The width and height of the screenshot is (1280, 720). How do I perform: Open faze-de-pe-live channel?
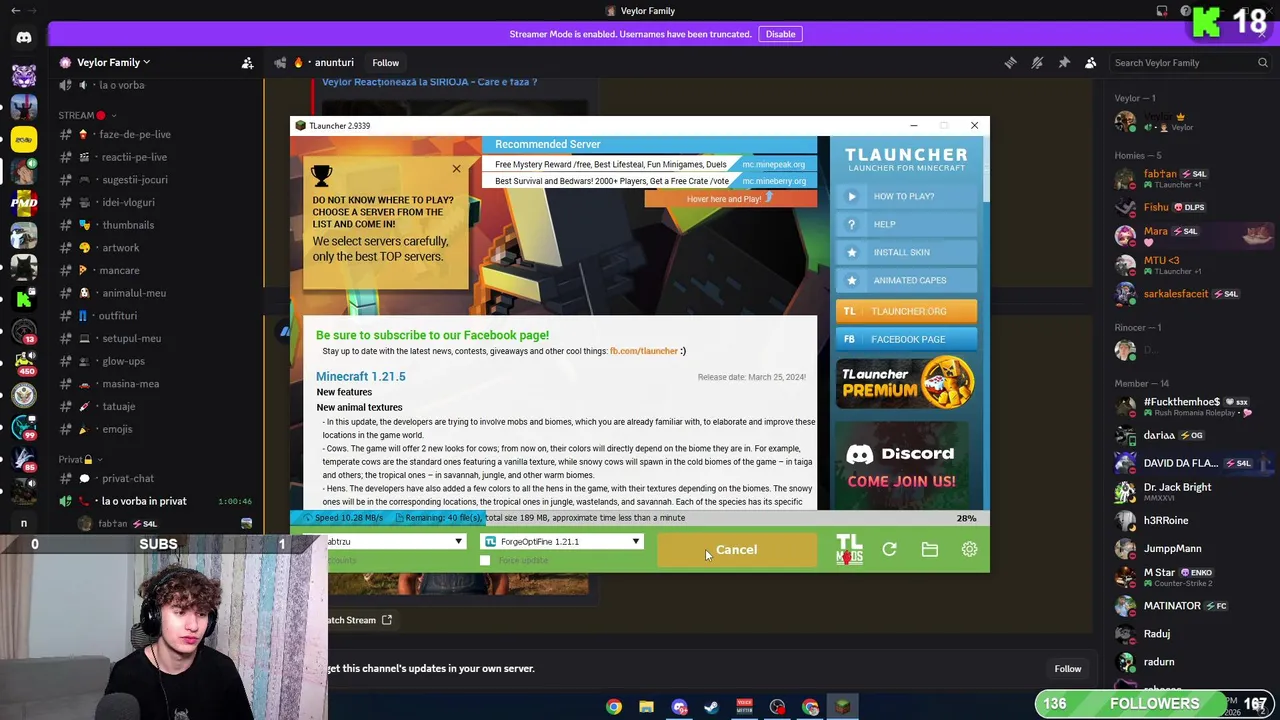(x=135, y=134)
